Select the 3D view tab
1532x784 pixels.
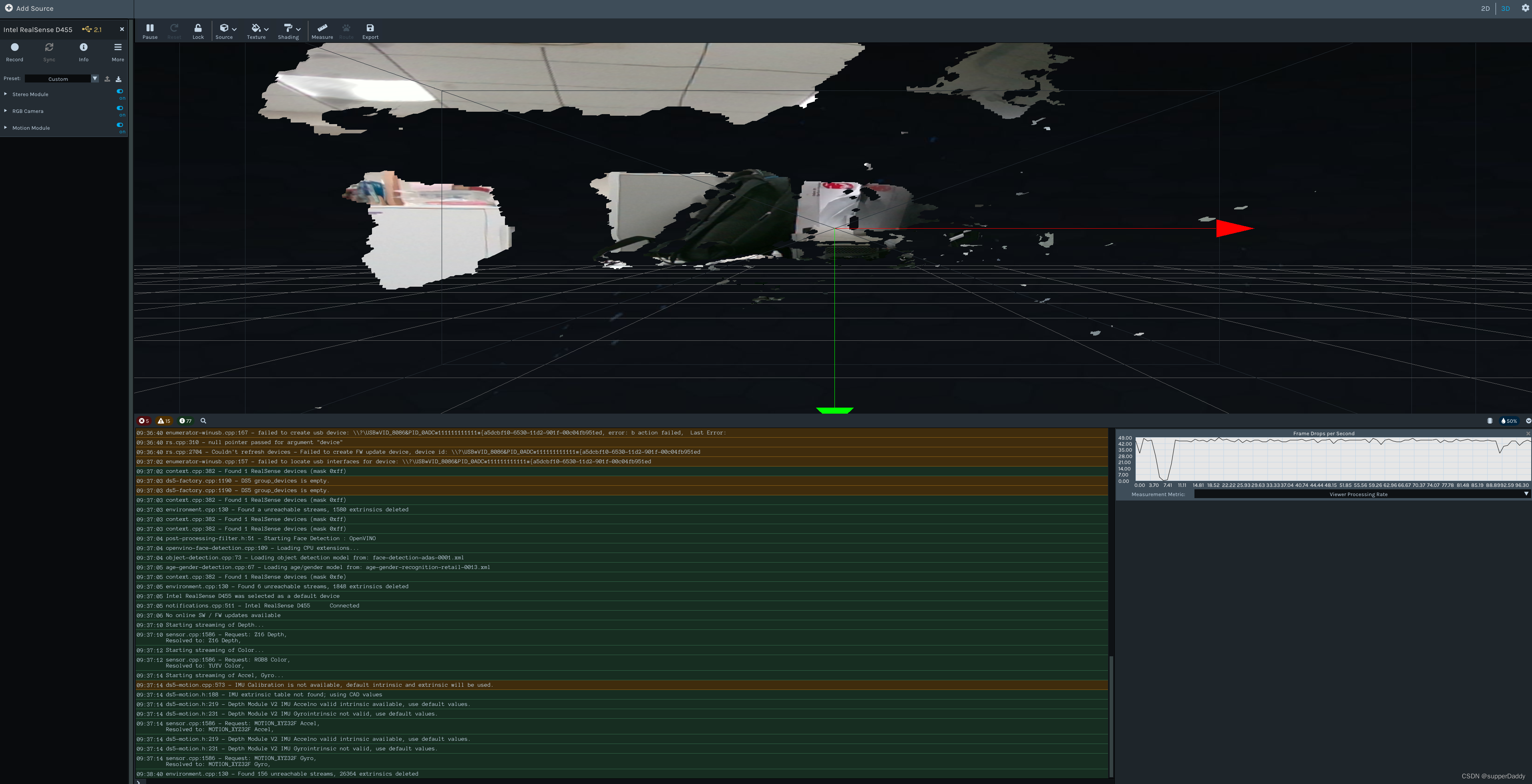(1505, 8)
